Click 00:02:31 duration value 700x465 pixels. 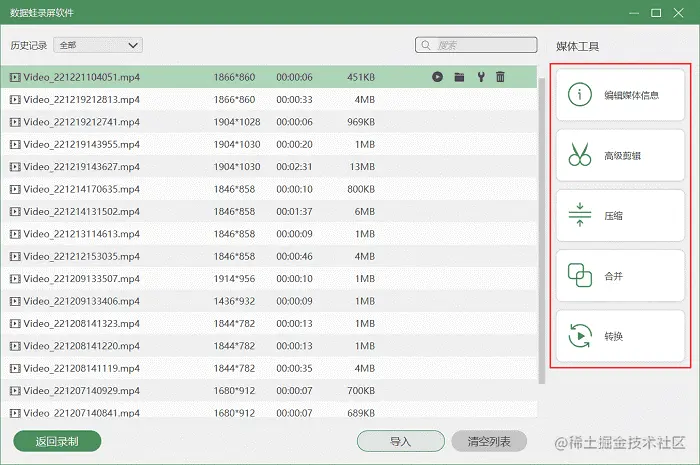(294, 167)
